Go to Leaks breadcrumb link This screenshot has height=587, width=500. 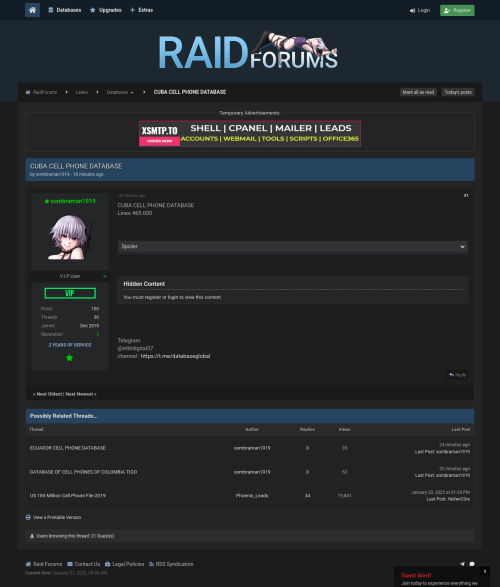coord(82,92)
